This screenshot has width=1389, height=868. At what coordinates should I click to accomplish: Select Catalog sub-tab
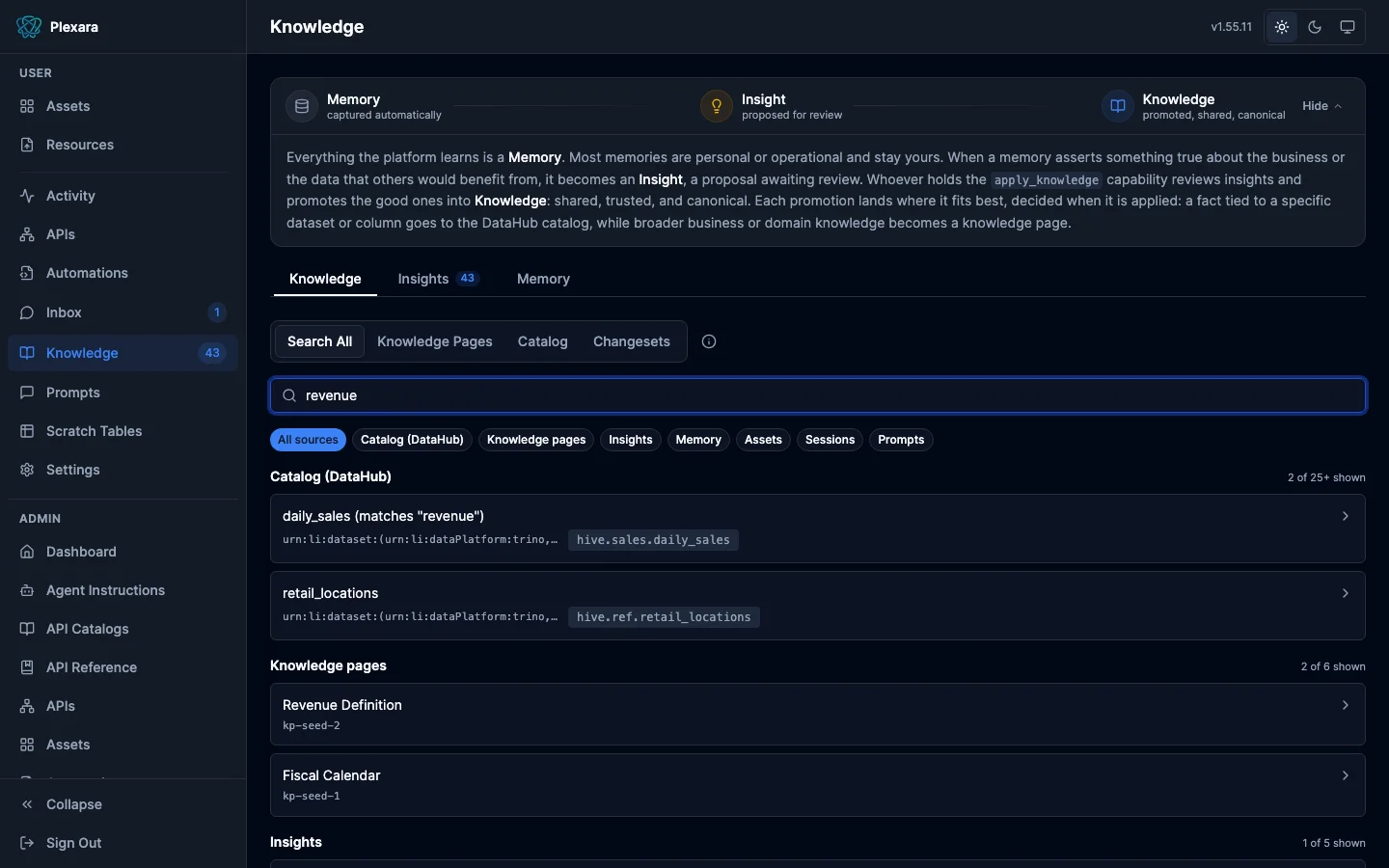[x=542, y=341]
